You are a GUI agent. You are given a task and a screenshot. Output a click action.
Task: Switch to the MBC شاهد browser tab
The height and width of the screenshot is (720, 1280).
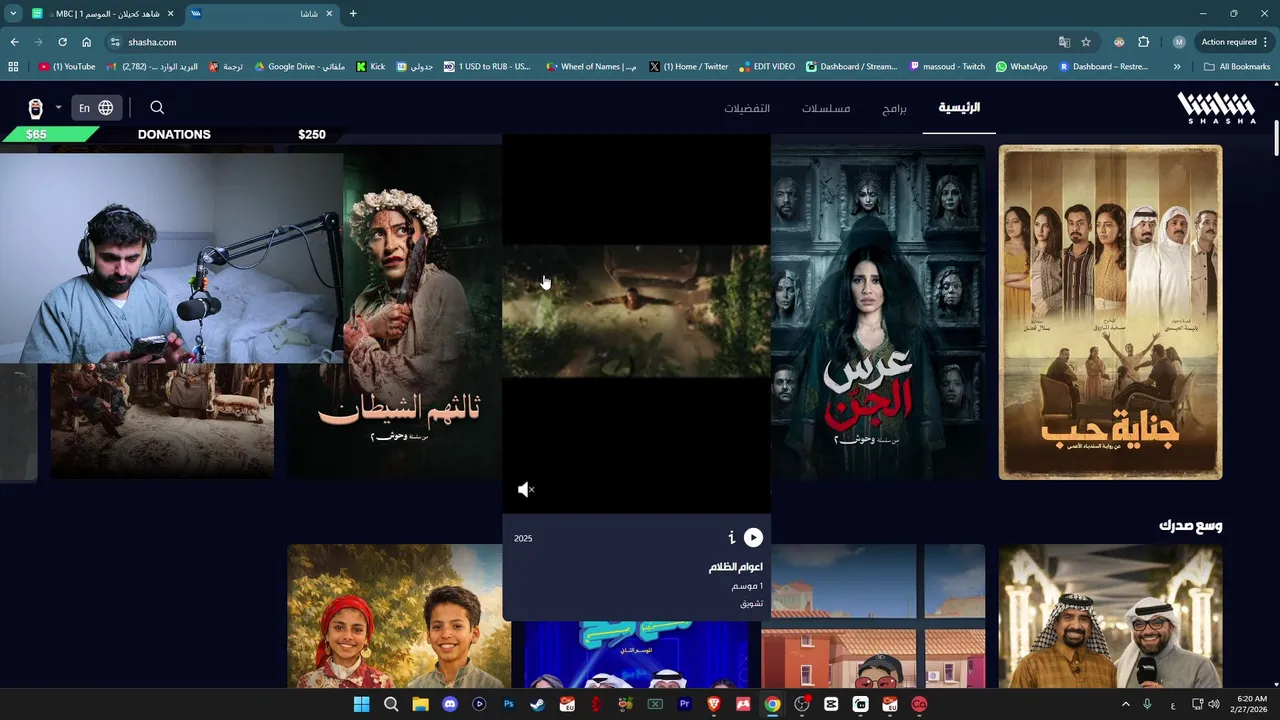point(103,14)
